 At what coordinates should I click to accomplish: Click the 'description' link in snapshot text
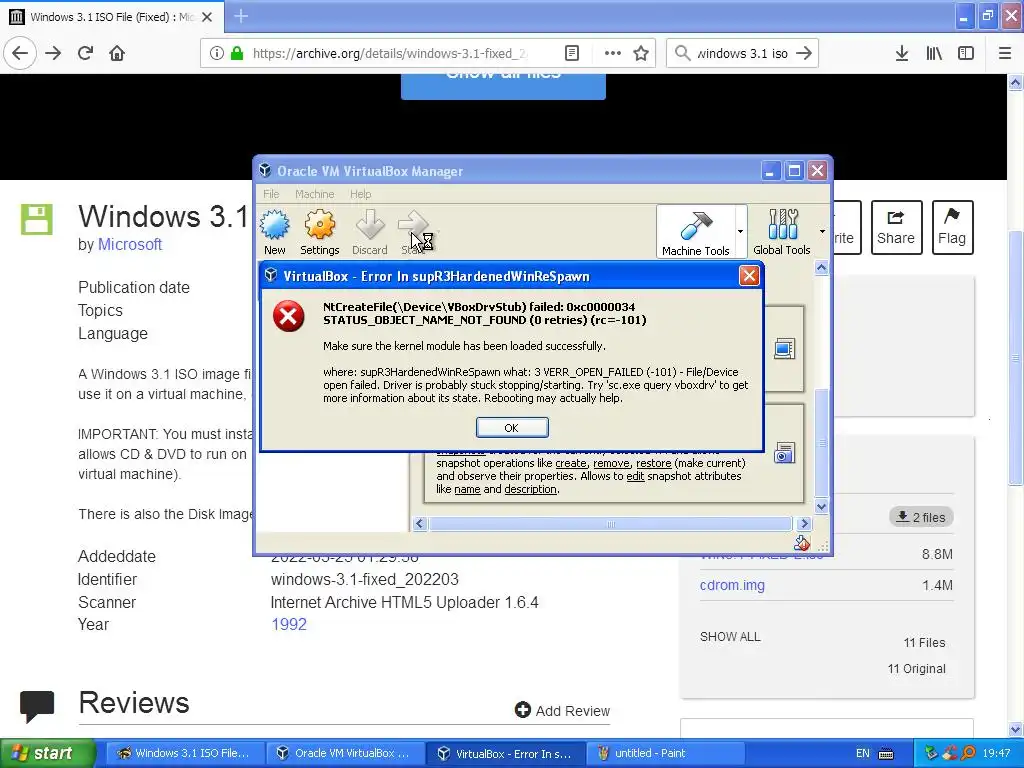coord(530,489)
